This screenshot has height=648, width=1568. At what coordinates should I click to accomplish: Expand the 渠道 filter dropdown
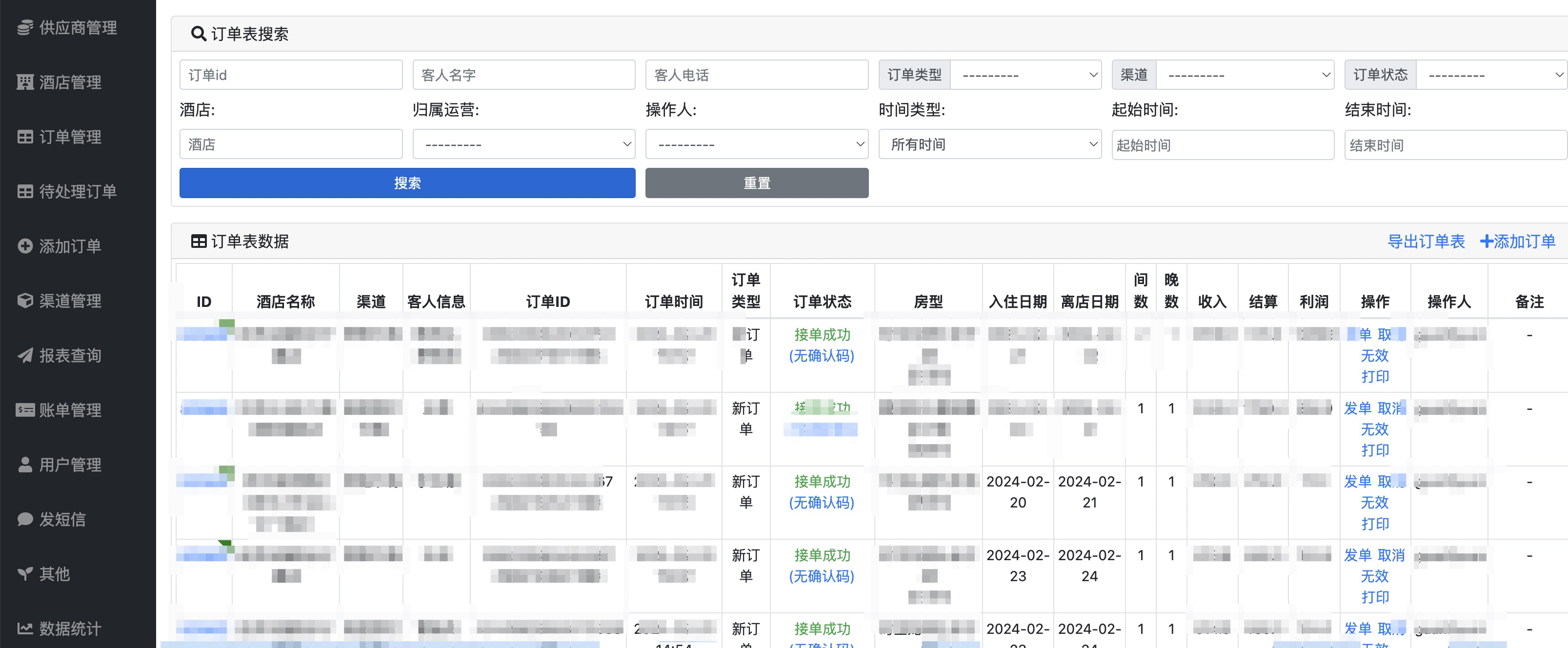(x=1245, y=75)
